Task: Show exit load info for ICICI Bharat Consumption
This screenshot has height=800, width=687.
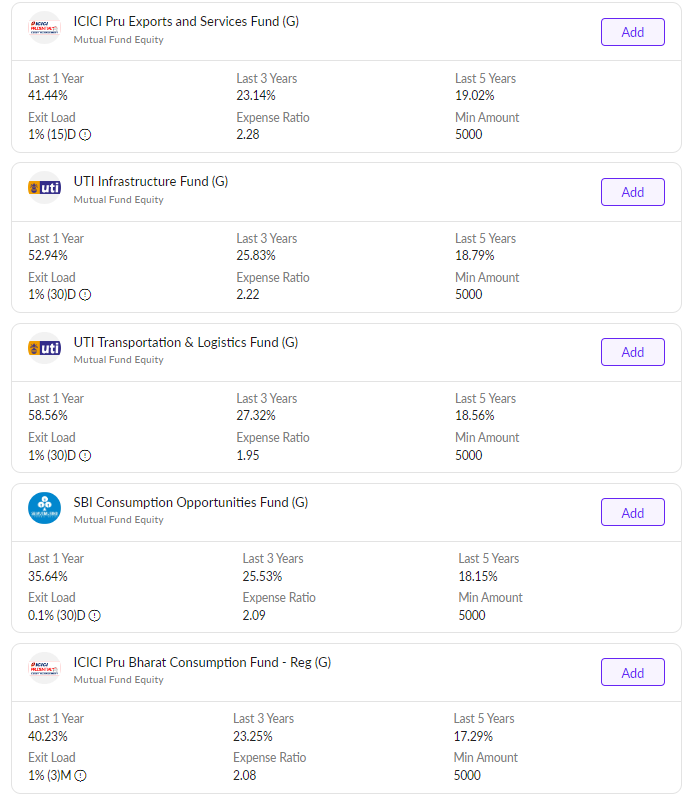Action: pyautogui.click(x=80, y=775)
